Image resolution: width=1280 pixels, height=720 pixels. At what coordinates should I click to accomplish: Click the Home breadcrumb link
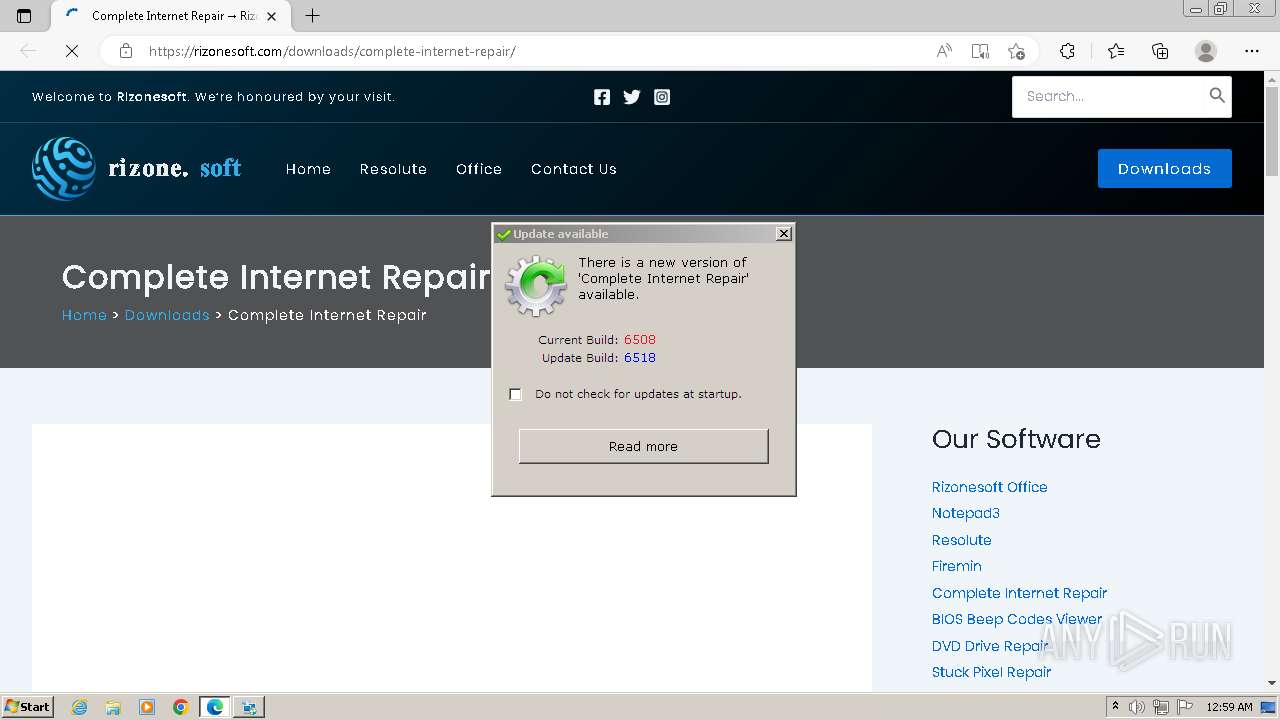84,315
